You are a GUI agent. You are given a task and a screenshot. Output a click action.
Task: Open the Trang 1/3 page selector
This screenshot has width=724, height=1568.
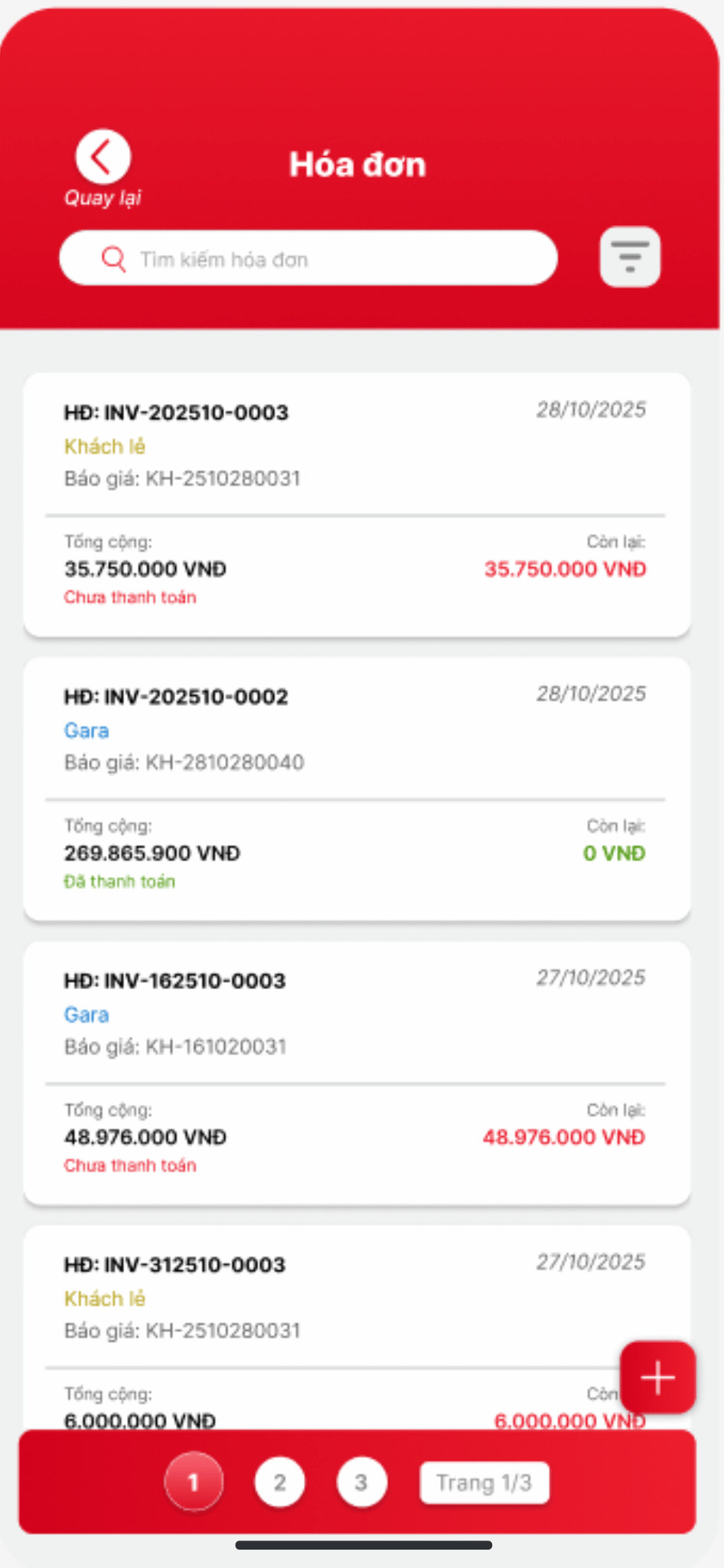[x=484, y=1483]
